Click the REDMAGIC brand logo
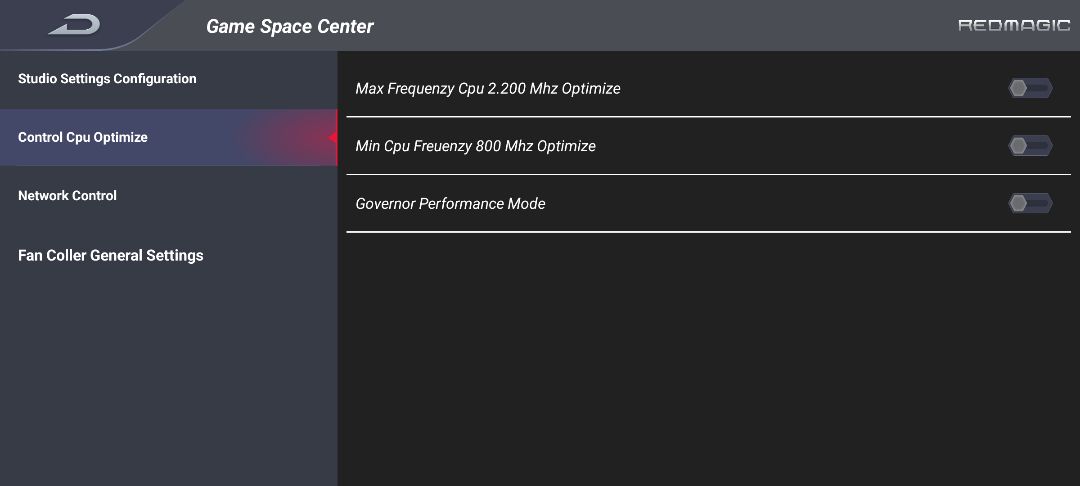 pos(1014,25)
